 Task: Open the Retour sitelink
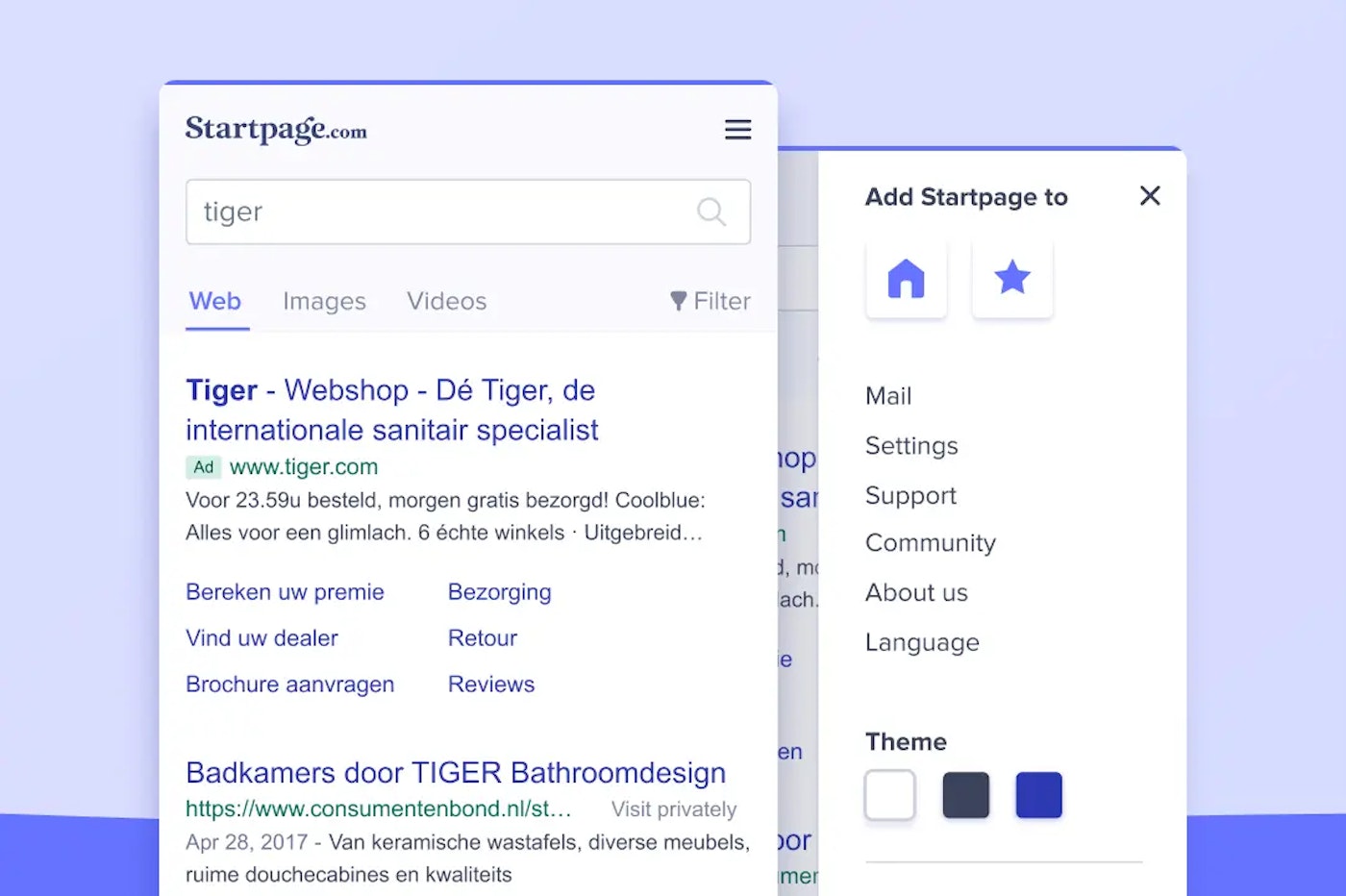[x=483, y=638]
